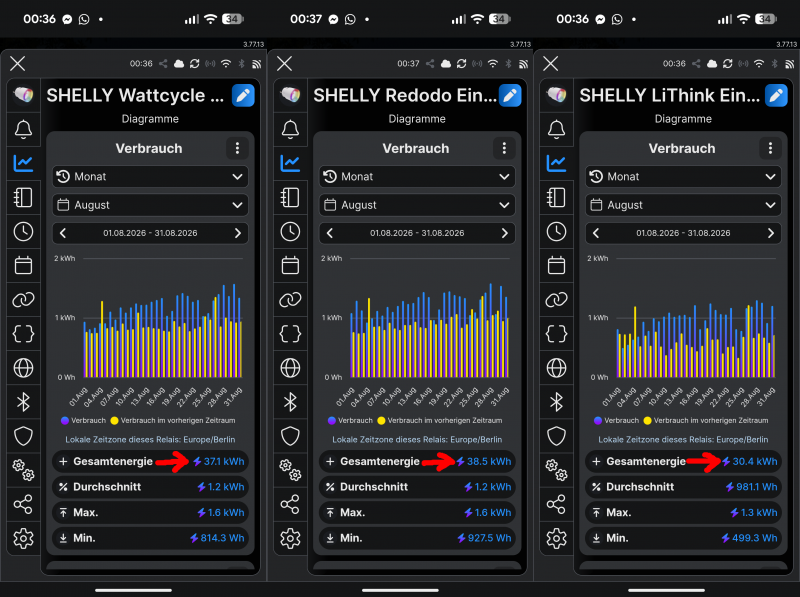Toggle 'Verbrauch im vorherigen Zeitraum' in Redodo chart

pyautogui.click(x=440, y=420)
